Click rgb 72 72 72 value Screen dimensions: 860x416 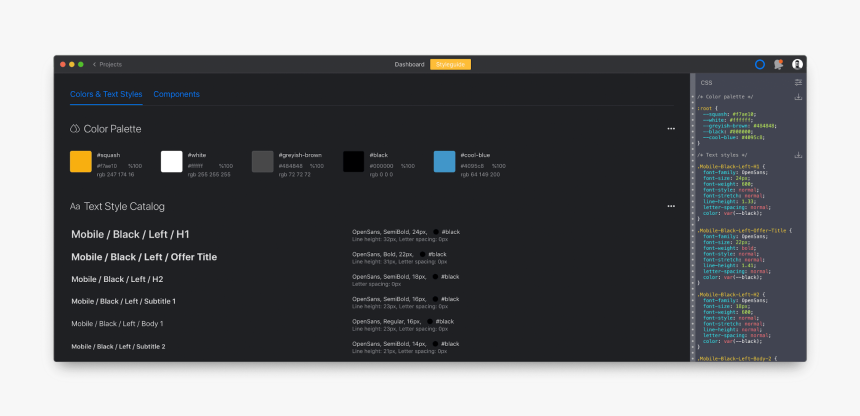click(x=295, y=175)
